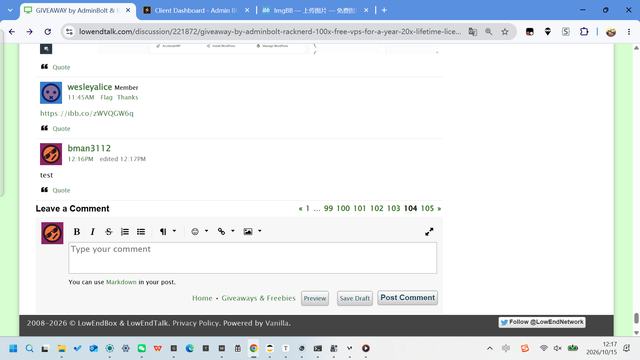
Task: Close the GIVEAWAY by AdminBolt tab
Action: (x=128, y=10)
